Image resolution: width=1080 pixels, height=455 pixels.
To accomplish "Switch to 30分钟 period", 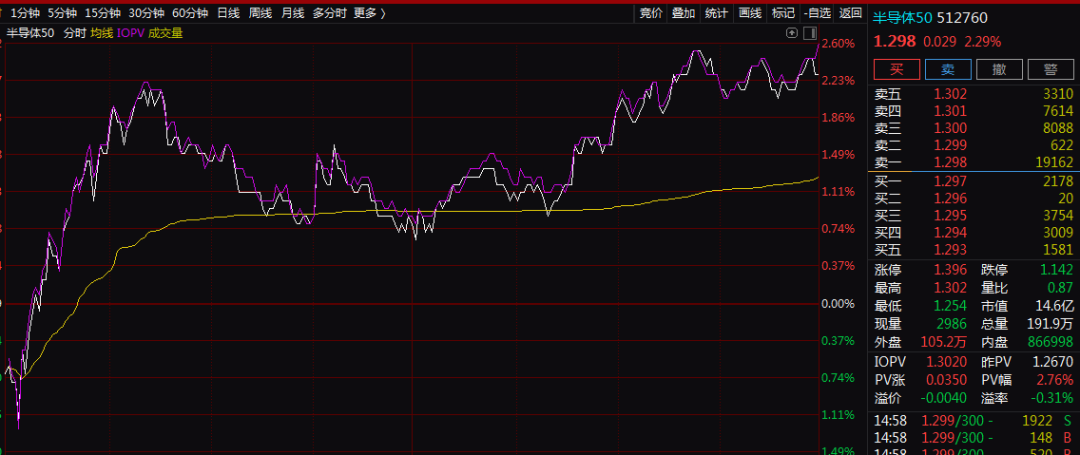I will 146,12.
